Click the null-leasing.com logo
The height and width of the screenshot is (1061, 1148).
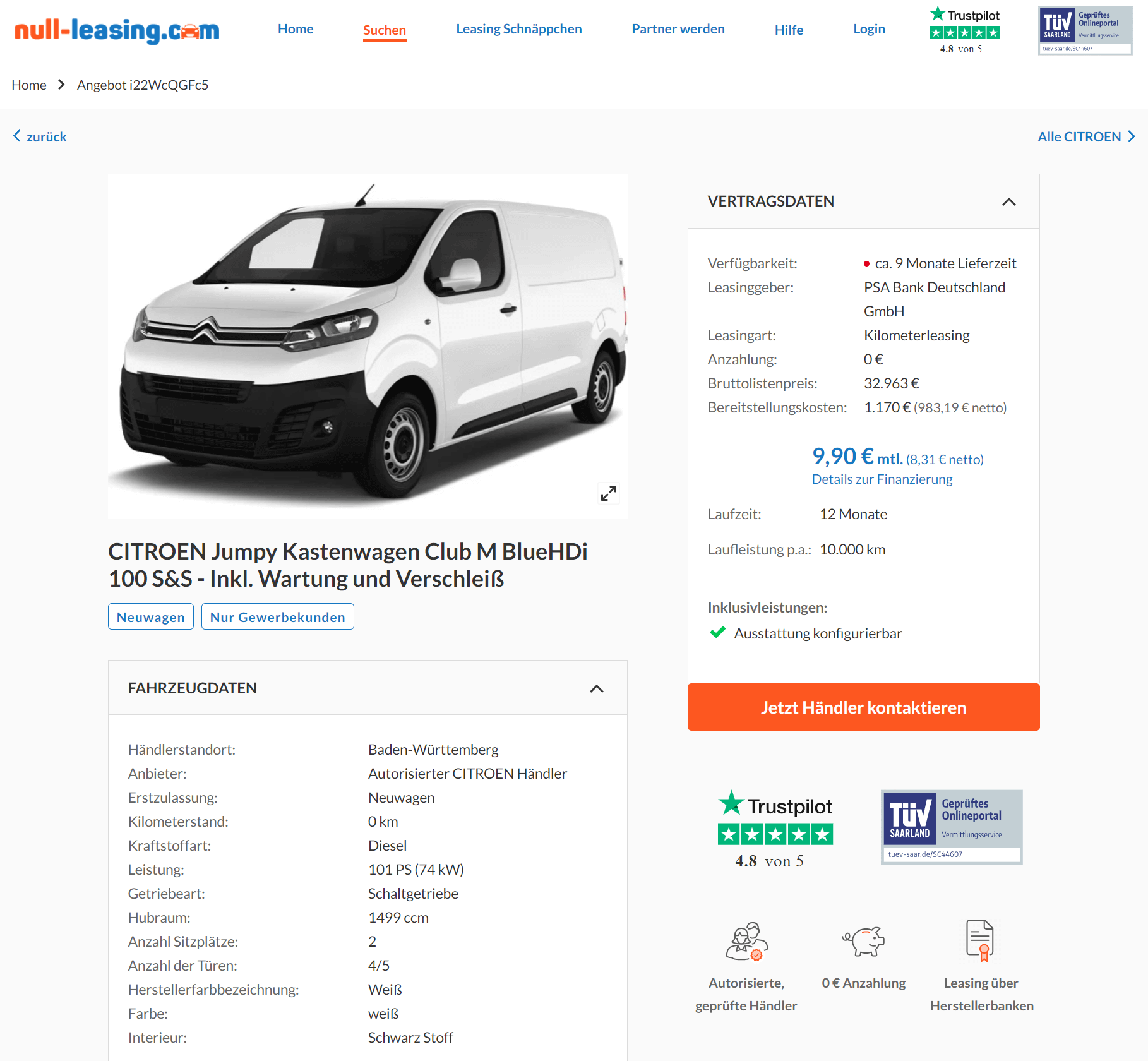[x=117, y=30]
